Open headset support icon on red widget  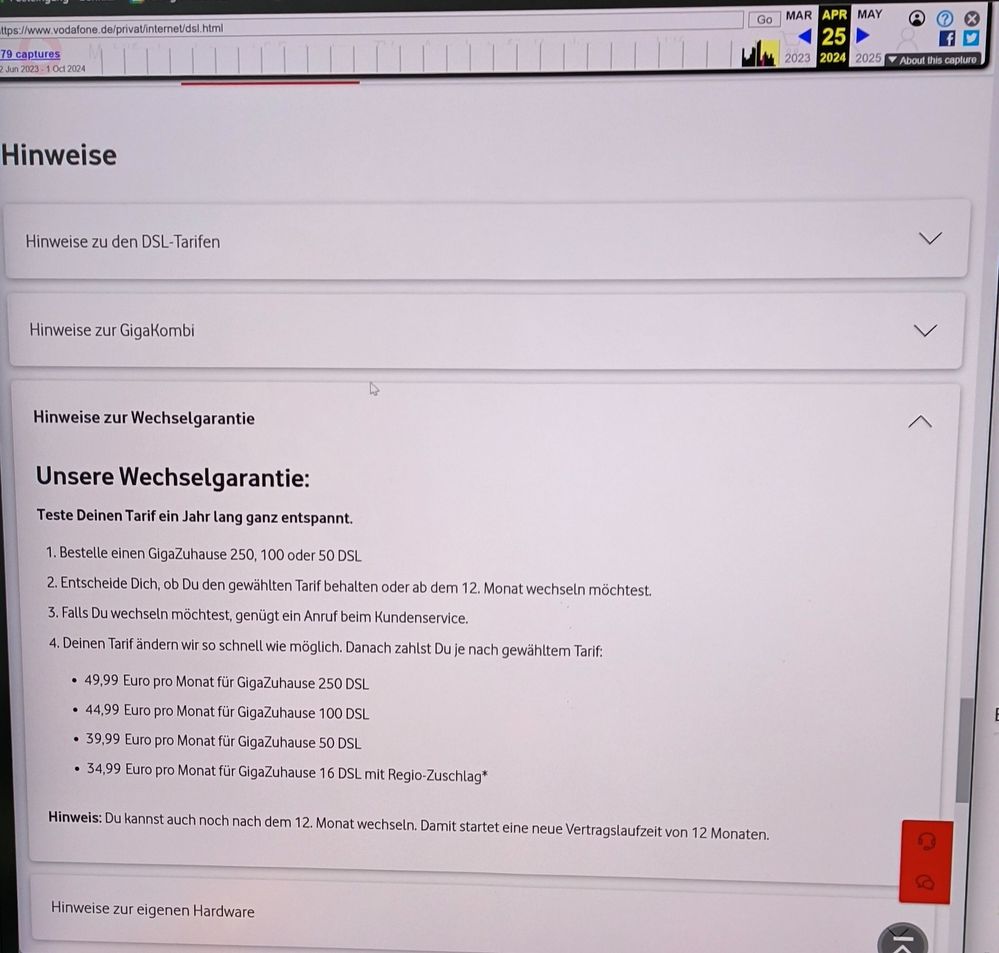click(x=927, y=842)
